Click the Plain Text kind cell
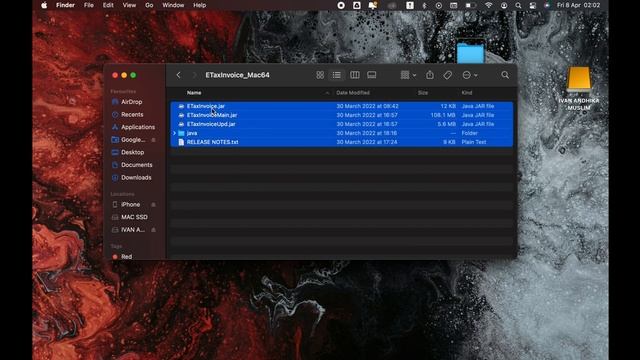 [x=473, y=142]
